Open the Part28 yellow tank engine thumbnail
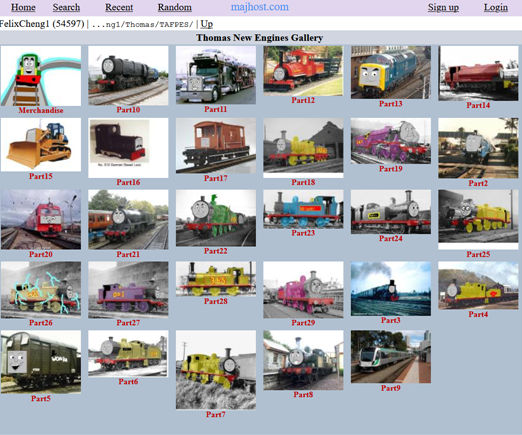This screenshot has height=435, width=522. tap(216, 279)
